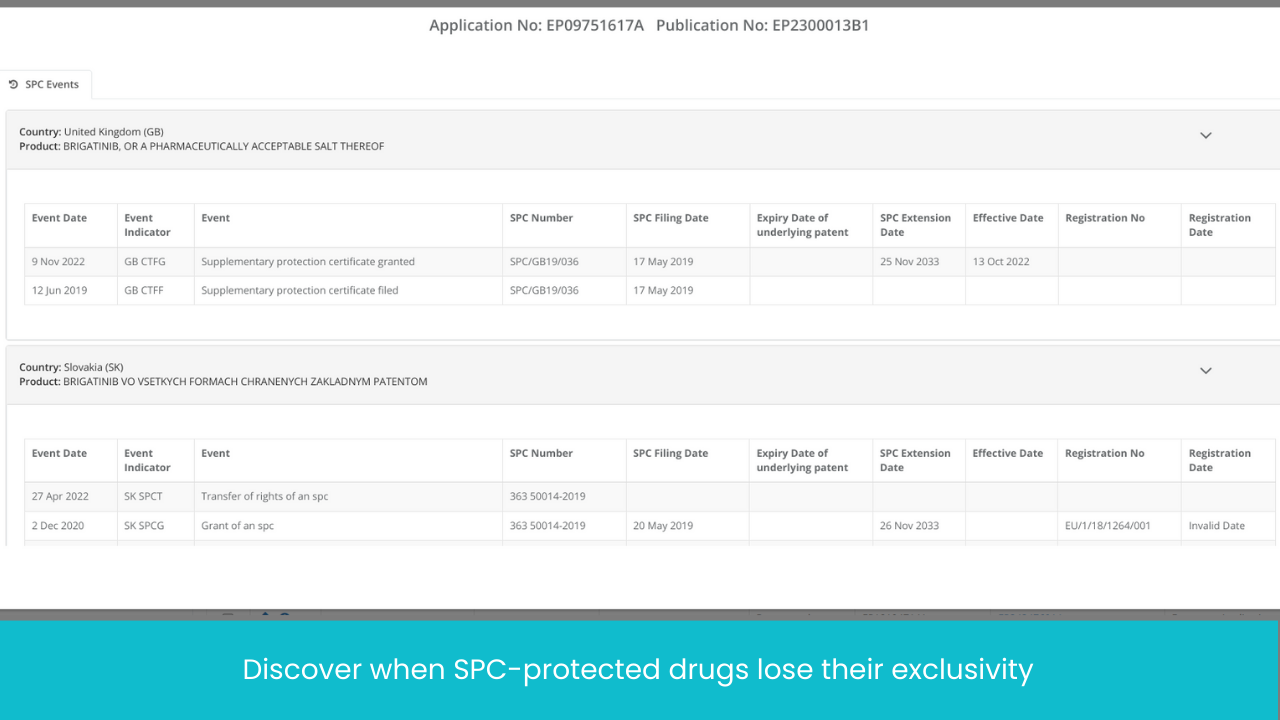
Task: Click registration number EU/1/18/1264/001
Action: point(1107,526)
